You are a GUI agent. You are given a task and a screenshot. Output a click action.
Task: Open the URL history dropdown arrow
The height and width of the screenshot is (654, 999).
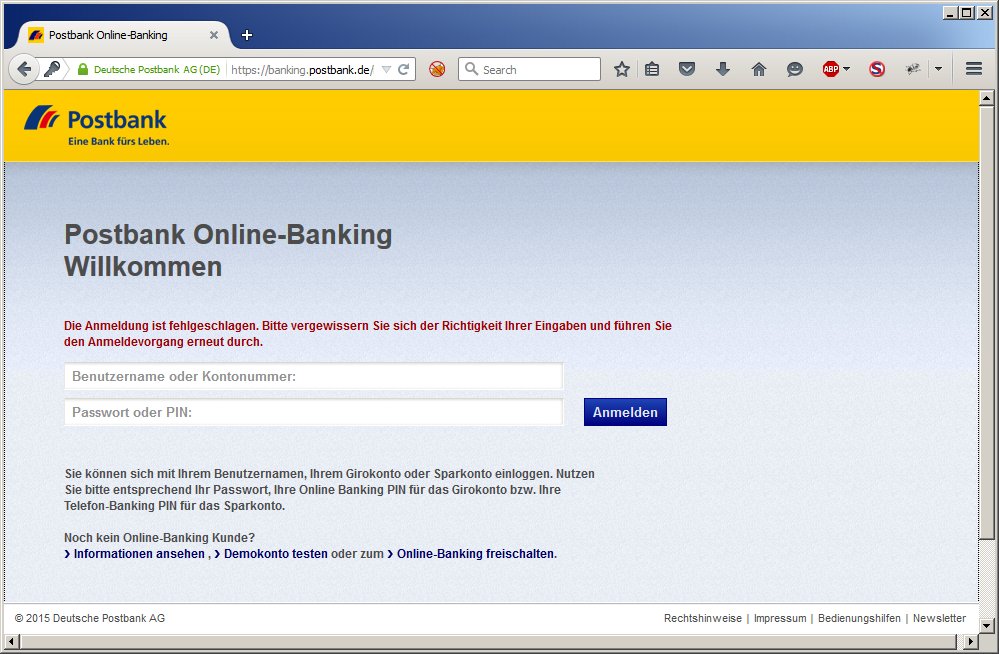coord(386,69)
